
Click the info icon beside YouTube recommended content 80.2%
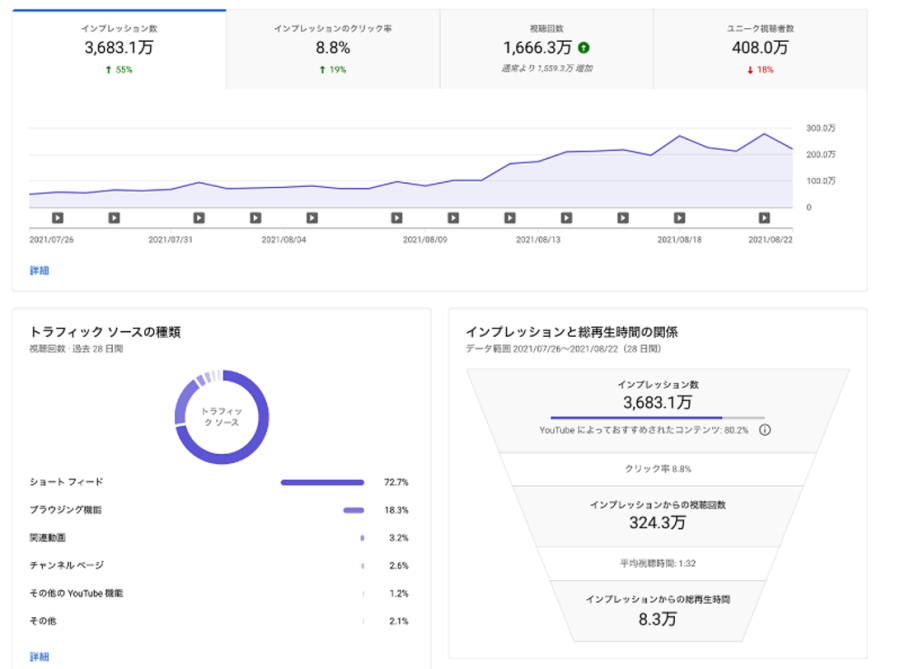click(765, 430)
